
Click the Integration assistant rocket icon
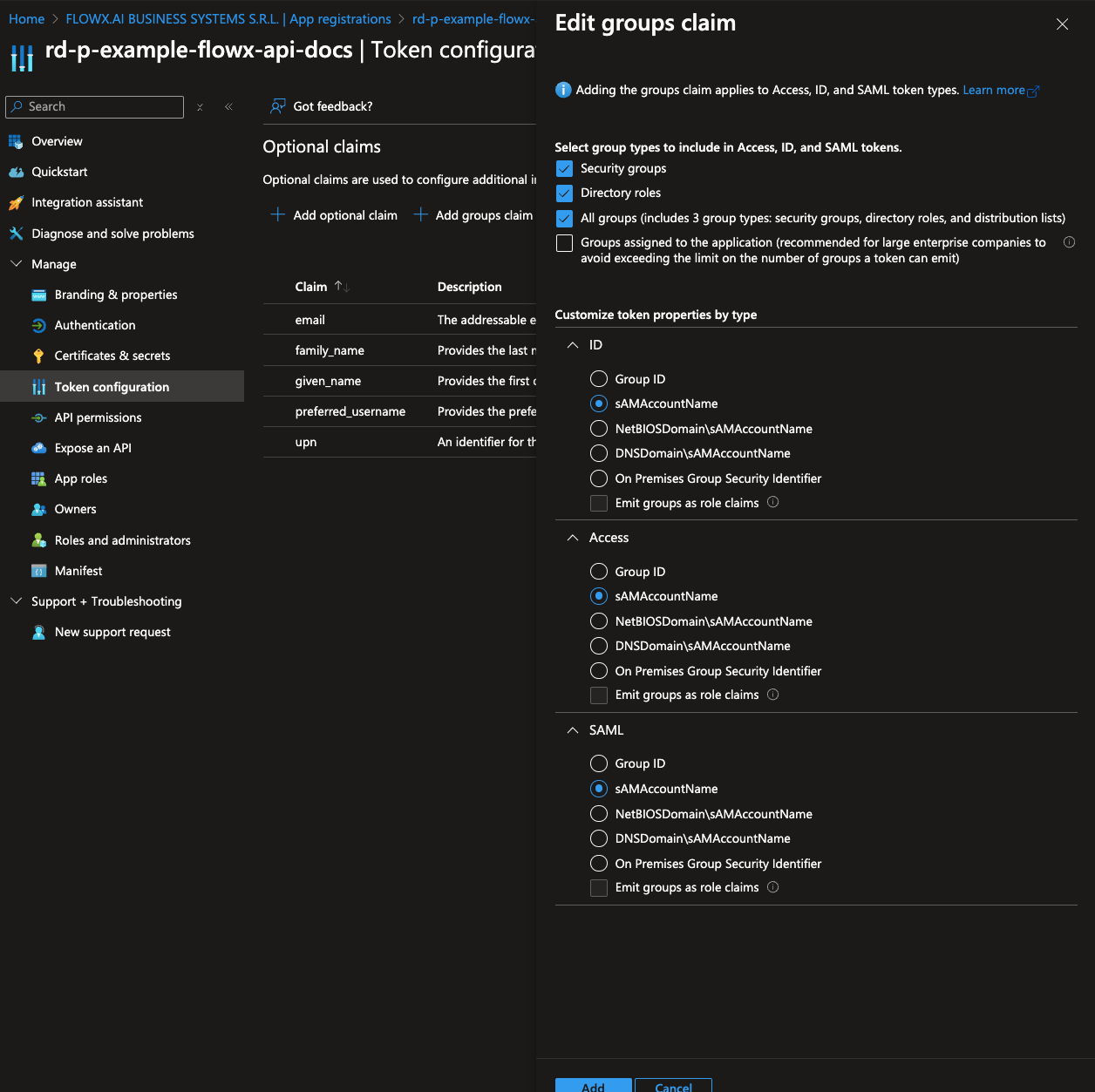click(x=16, y=202)
